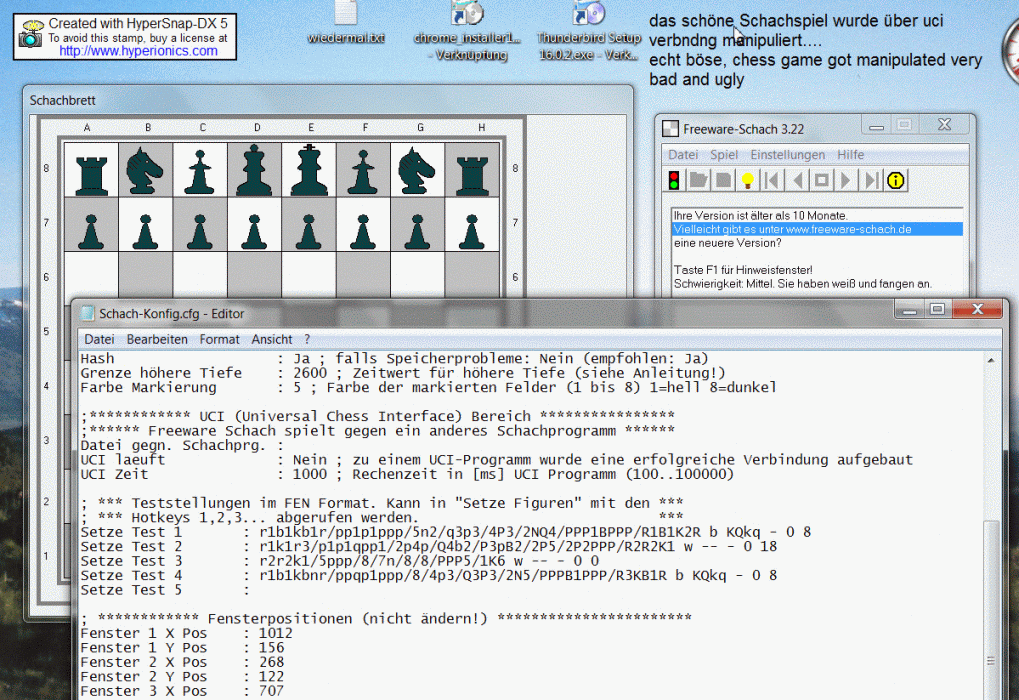Screen dimensions: 1019x700
Task: Open the Ansicht menu in the Editor
Action: coord(272,339)
